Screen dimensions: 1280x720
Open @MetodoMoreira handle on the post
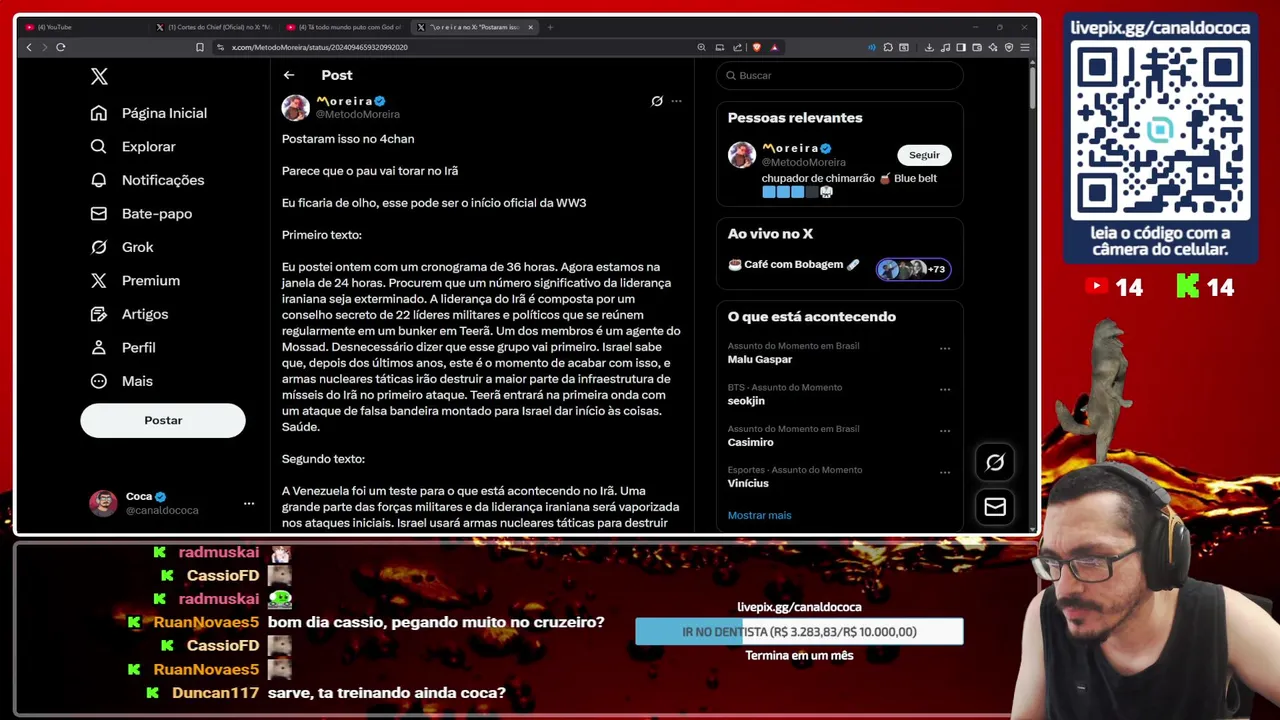358,115
